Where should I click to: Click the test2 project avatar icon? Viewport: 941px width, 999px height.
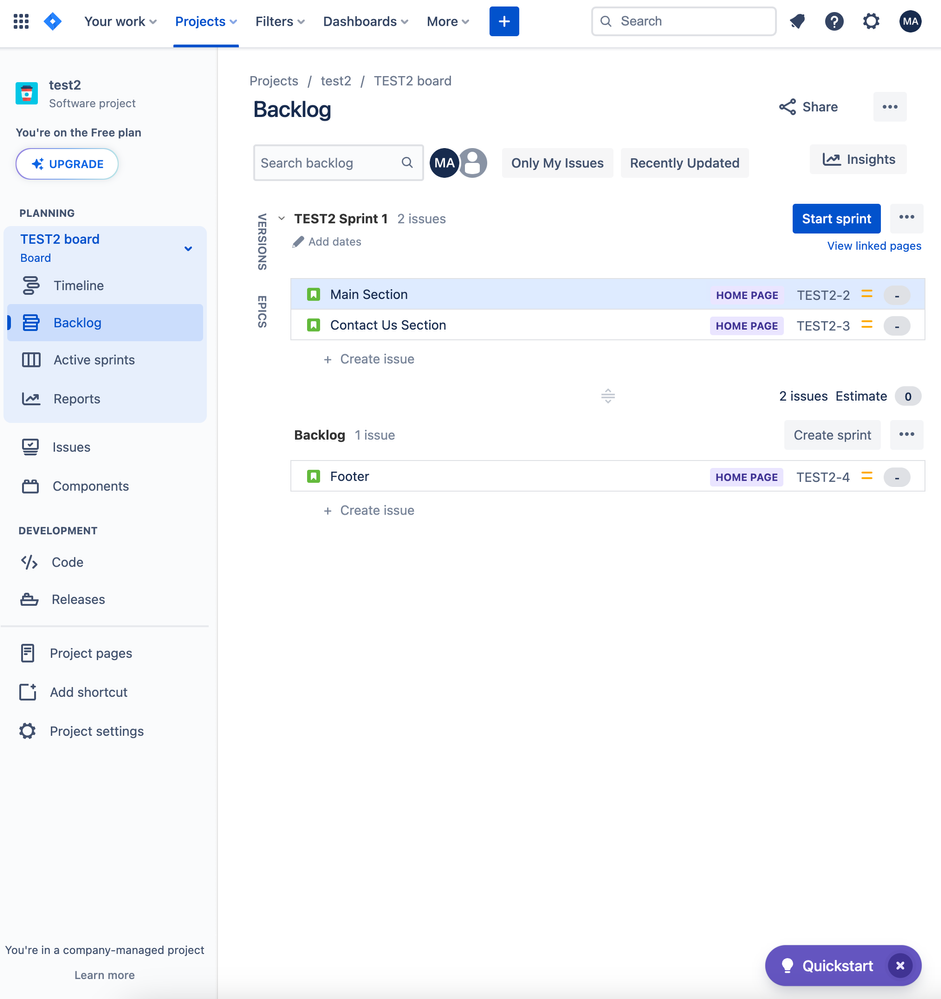27,93
